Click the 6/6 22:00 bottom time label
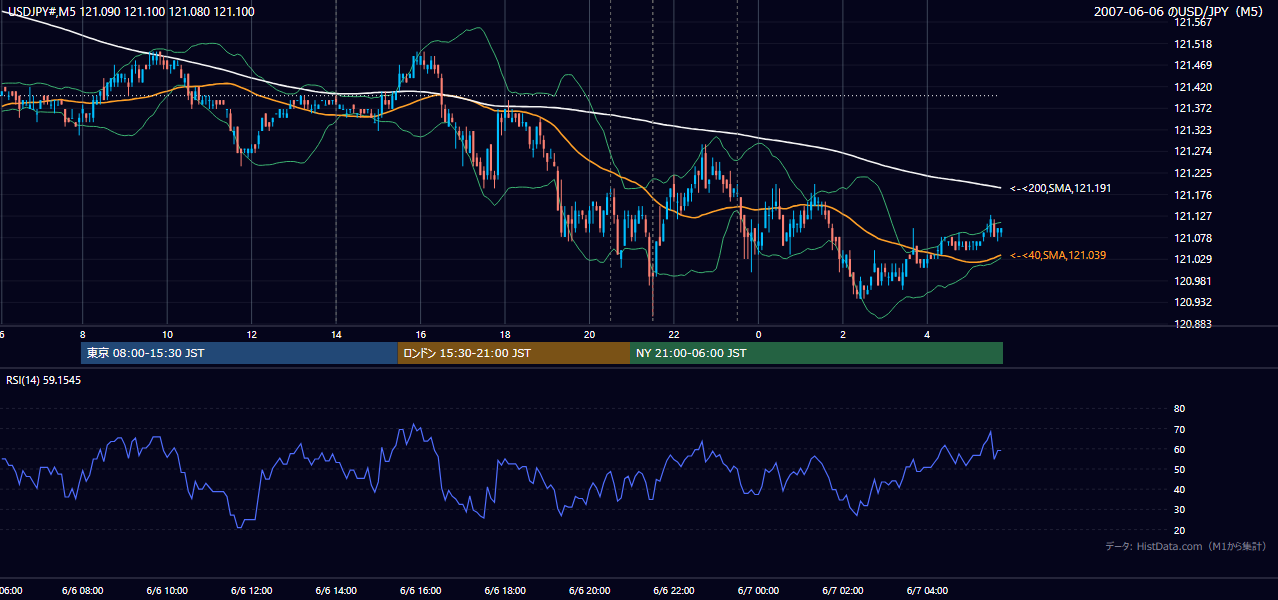This screenshot has width=1278, height=600. point(674,590)
